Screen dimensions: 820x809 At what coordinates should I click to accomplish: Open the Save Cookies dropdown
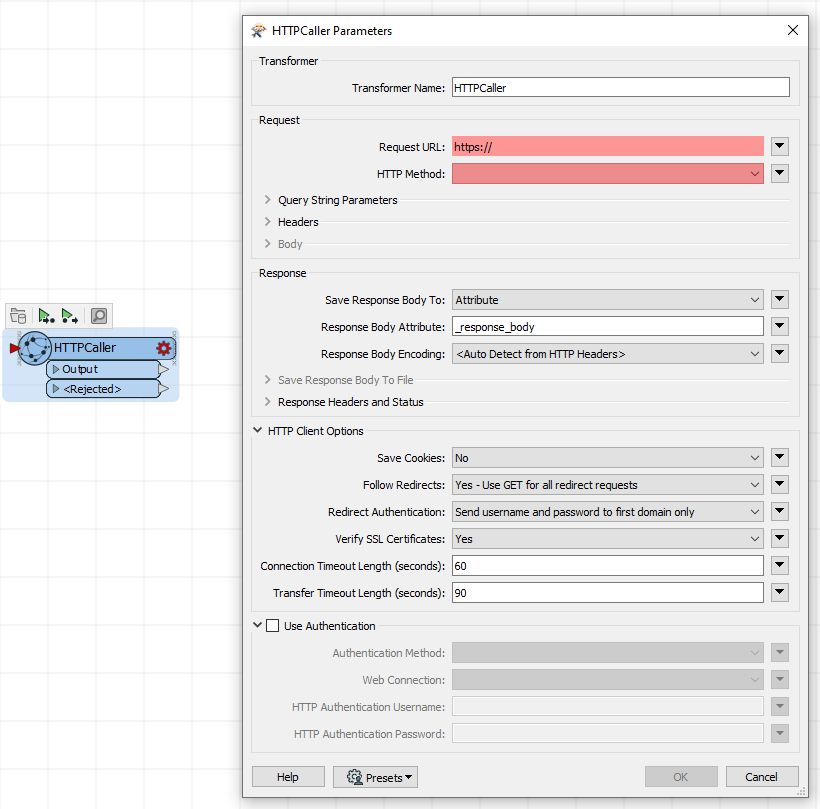tap(608, 458)
